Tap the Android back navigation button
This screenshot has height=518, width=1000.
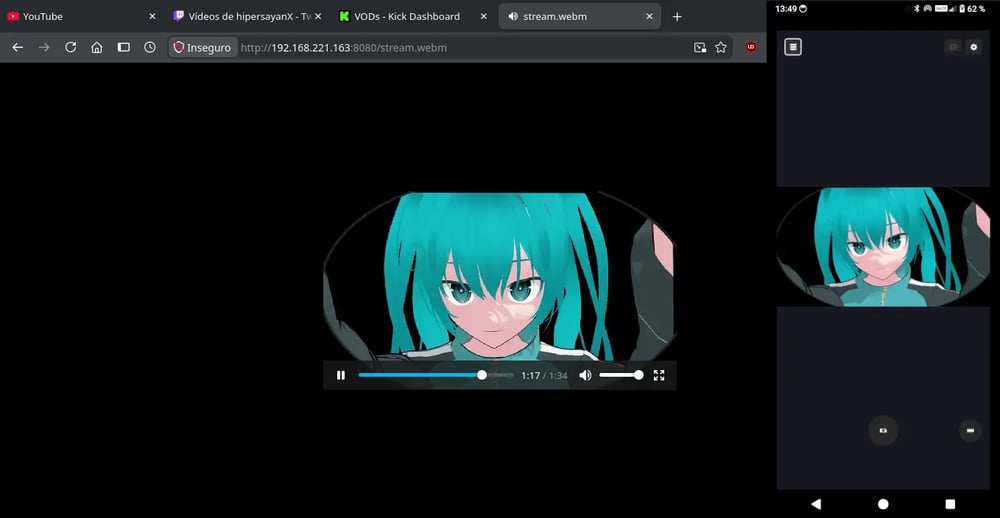816,504
